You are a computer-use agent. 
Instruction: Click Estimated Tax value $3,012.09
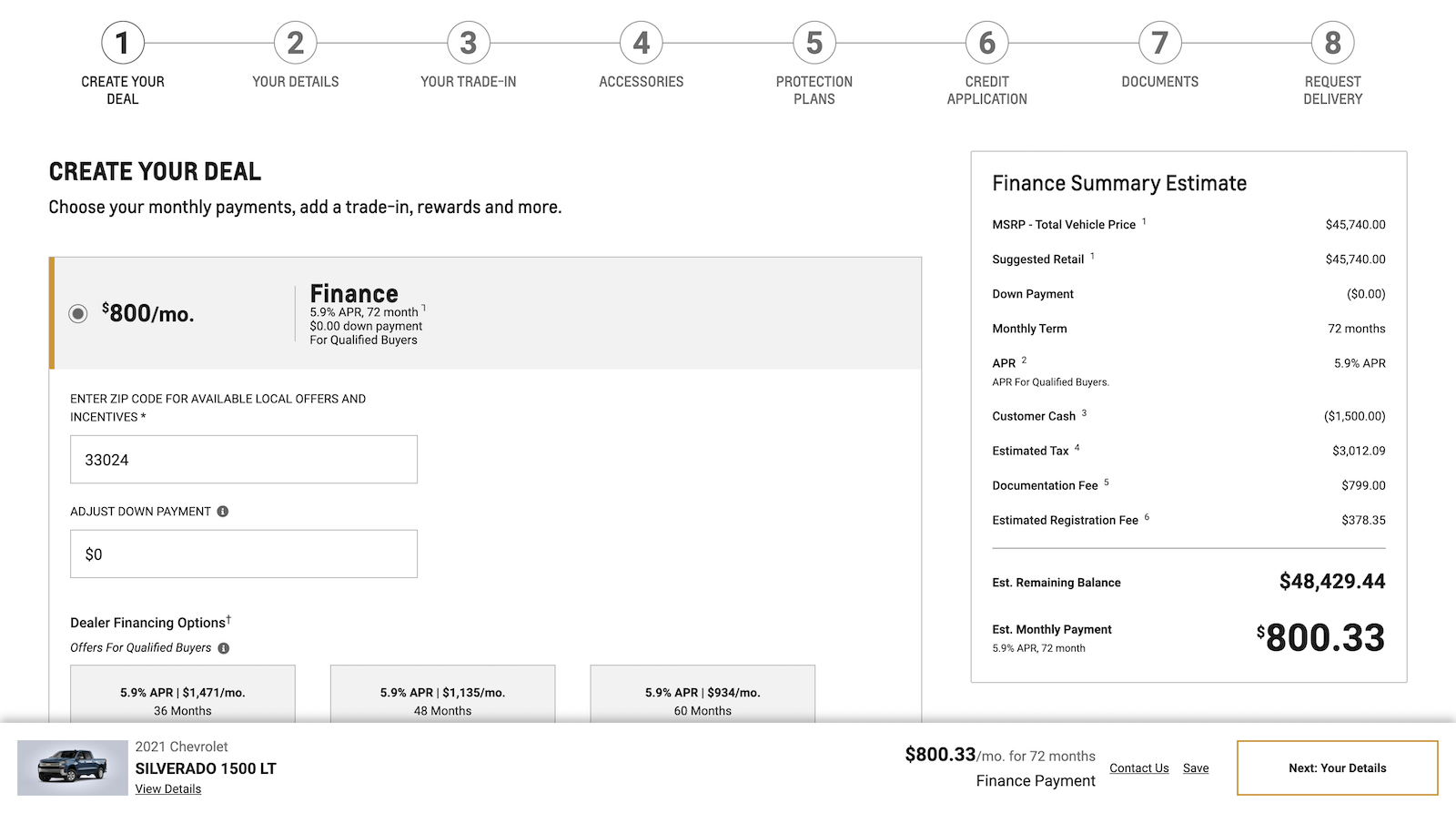point(1359,451)
